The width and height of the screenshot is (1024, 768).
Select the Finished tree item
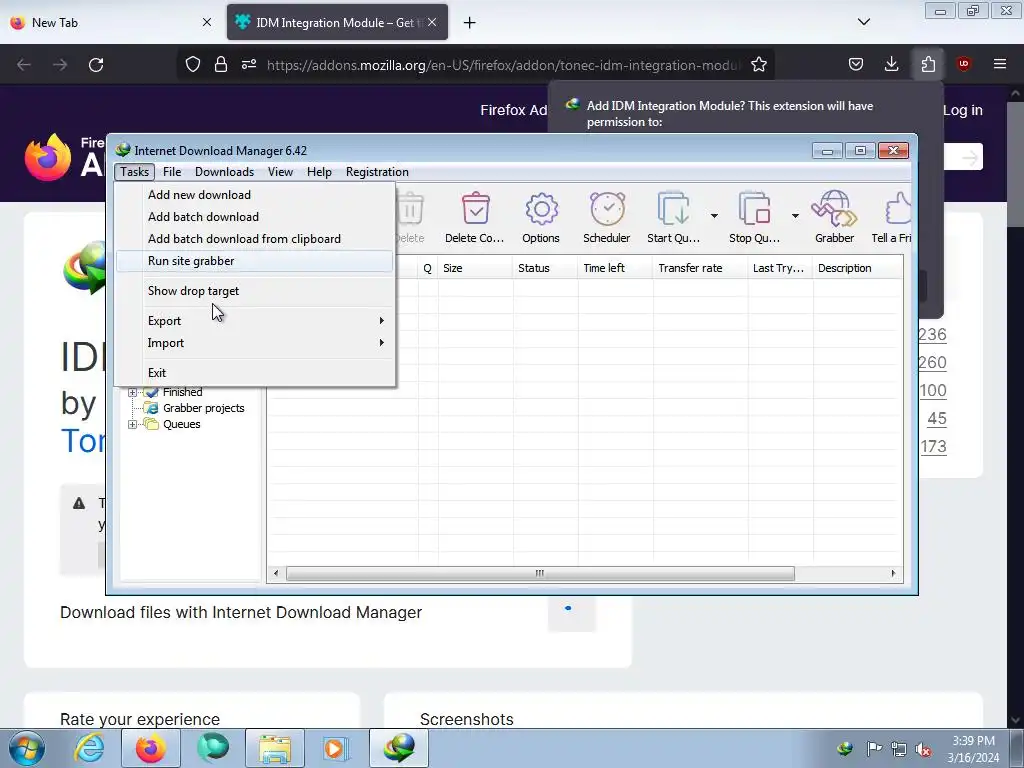click(182, 392)
